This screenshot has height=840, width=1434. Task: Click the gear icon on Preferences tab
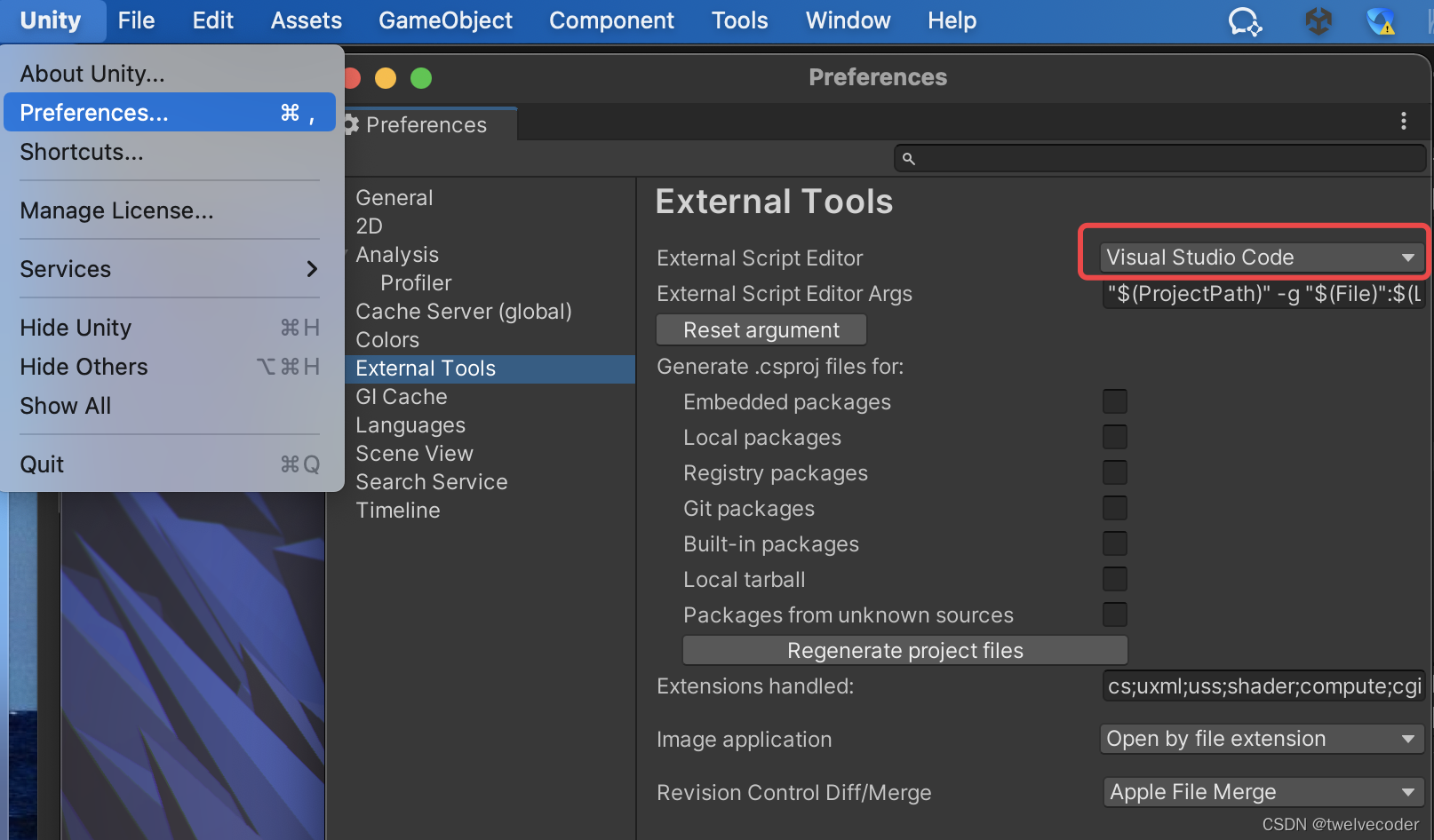[x=351, y=125]
